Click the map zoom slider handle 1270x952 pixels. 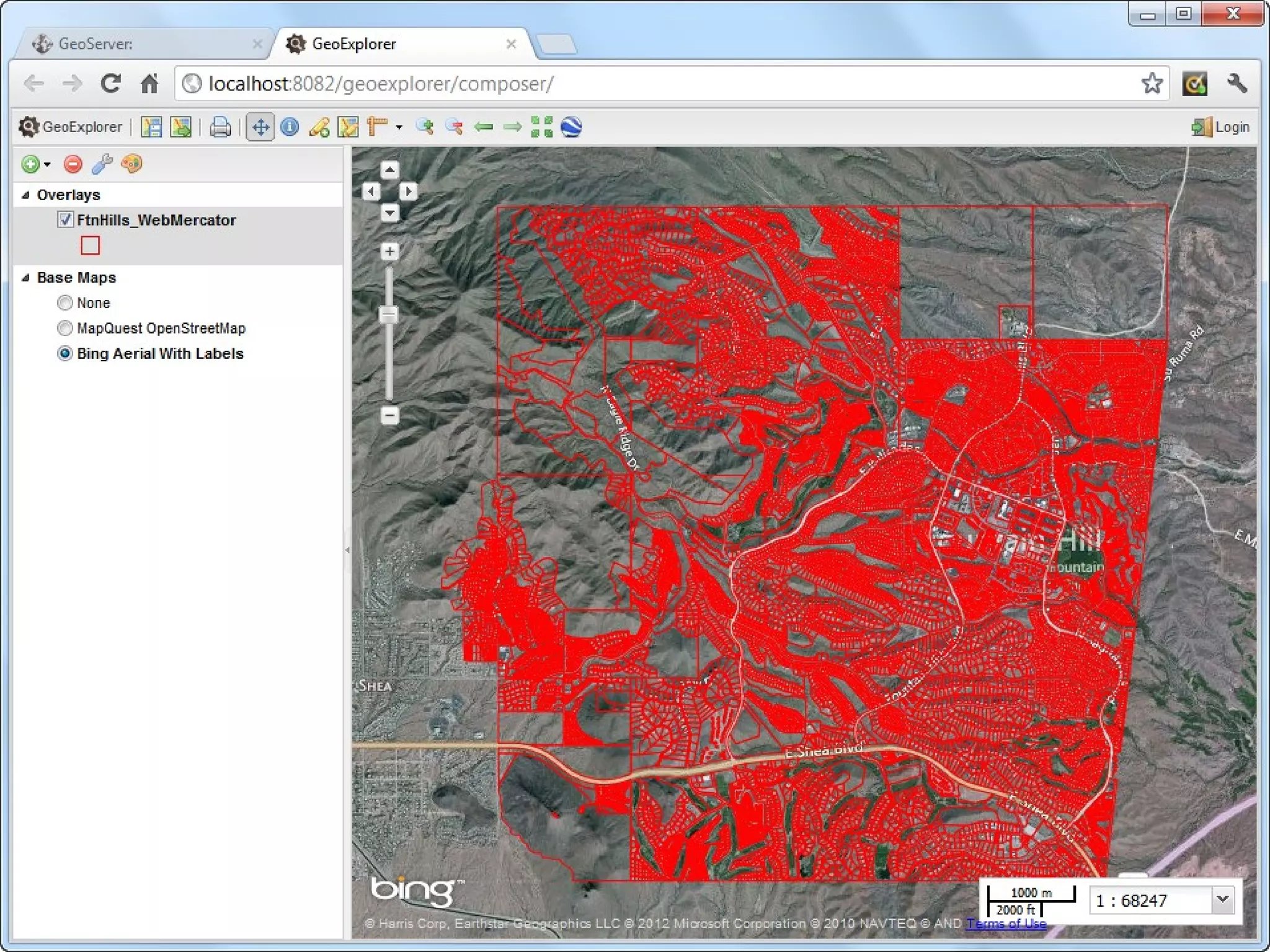pos(389,314)
